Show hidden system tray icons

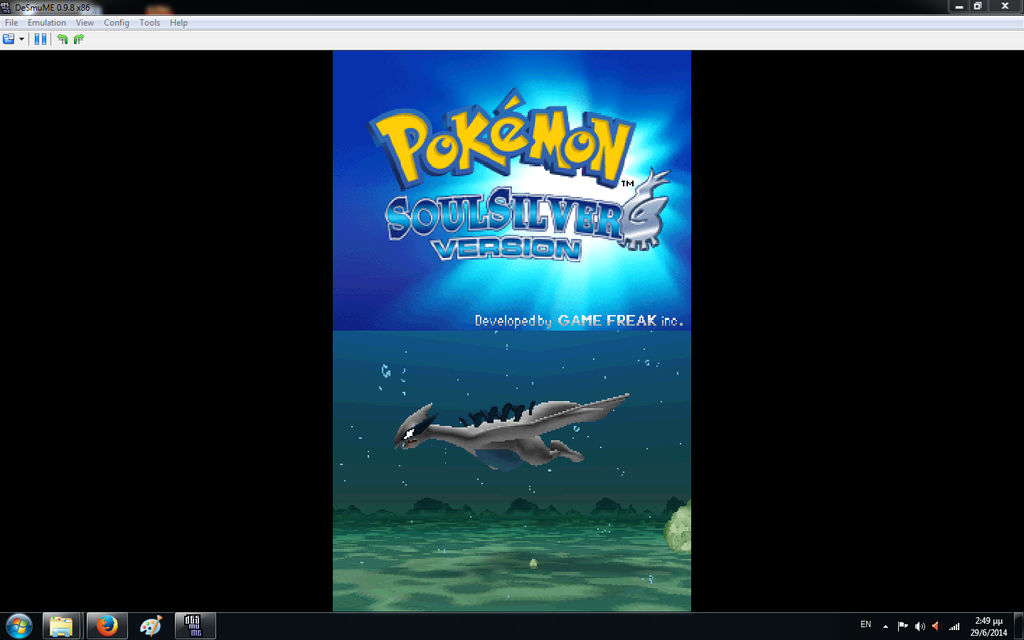[x=886, y=626]
